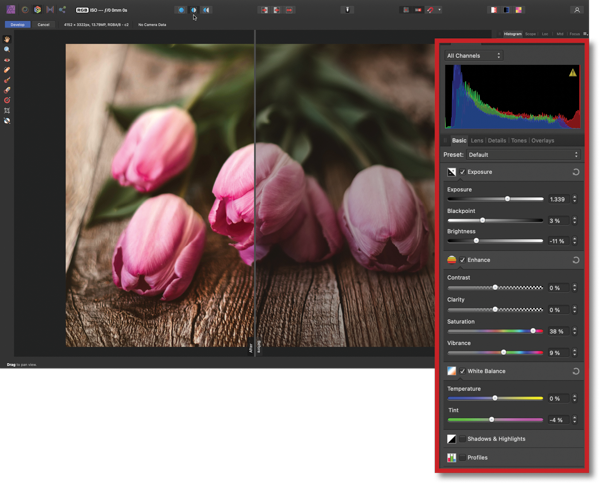Reset the Enhance section
The image size is (600, 484).
[x=576, y=260]
